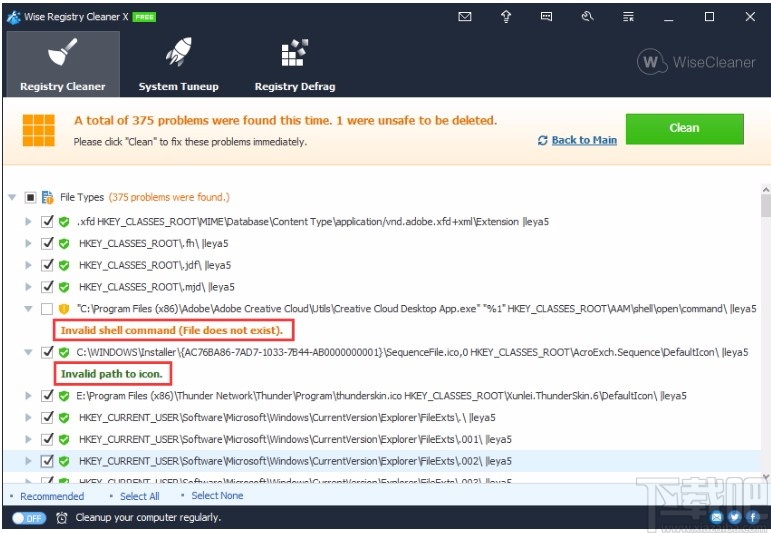Screen dimensions: 771x533
Task: Click the scrollbar up arrow
Action: click(766, 189)
